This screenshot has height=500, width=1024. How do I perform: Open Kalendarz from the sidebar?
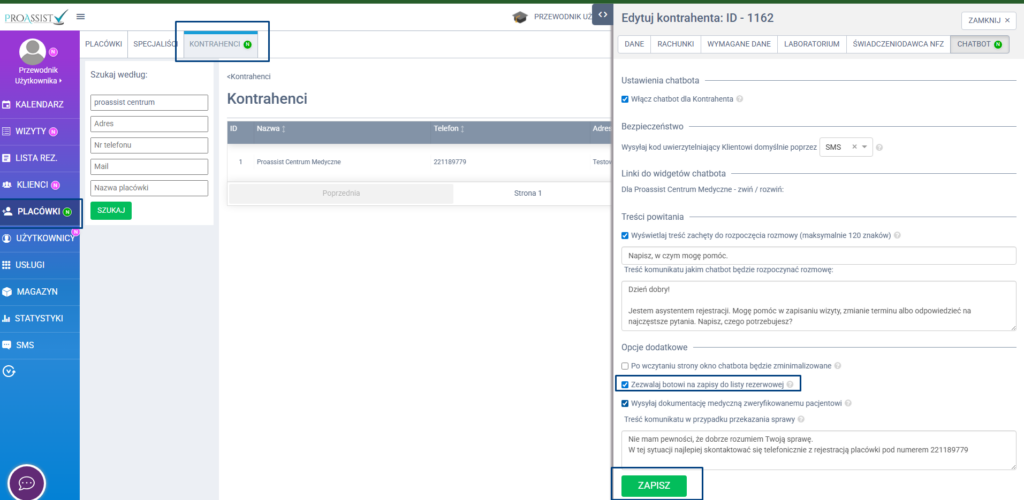coord(40,104)
